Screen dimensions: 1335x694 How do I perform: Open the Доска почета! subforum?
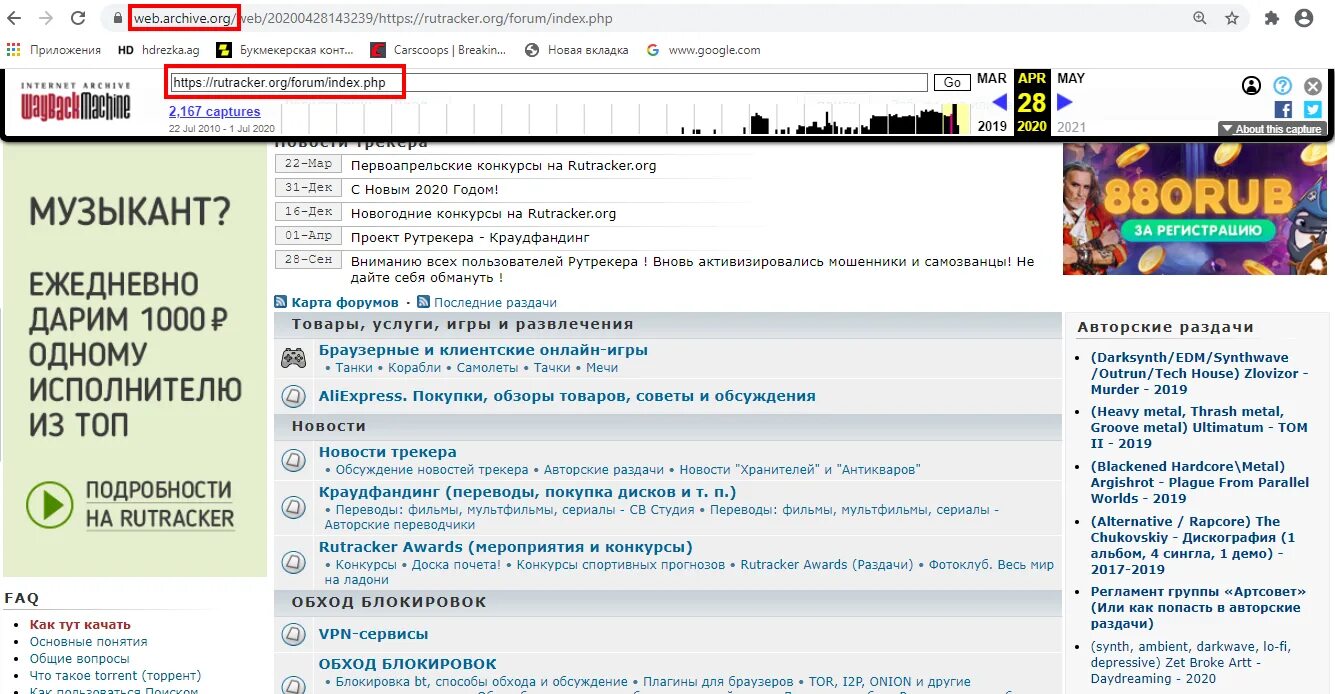pos(456,565)
